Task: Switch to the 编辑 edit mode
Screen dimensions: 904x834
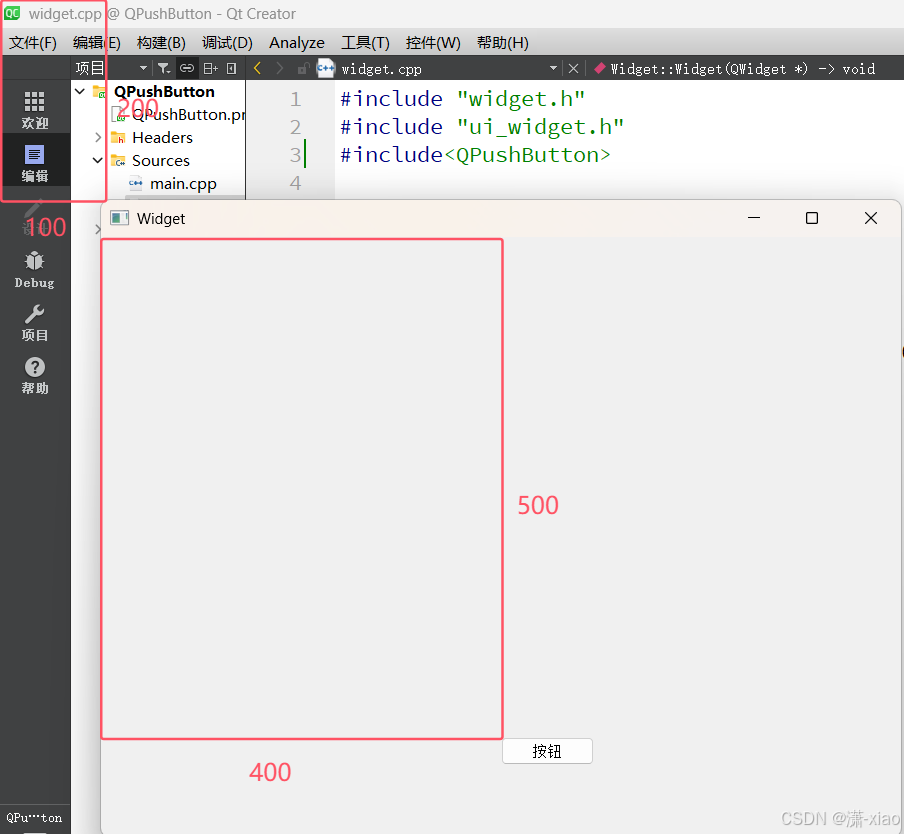Action: (35, 164)
